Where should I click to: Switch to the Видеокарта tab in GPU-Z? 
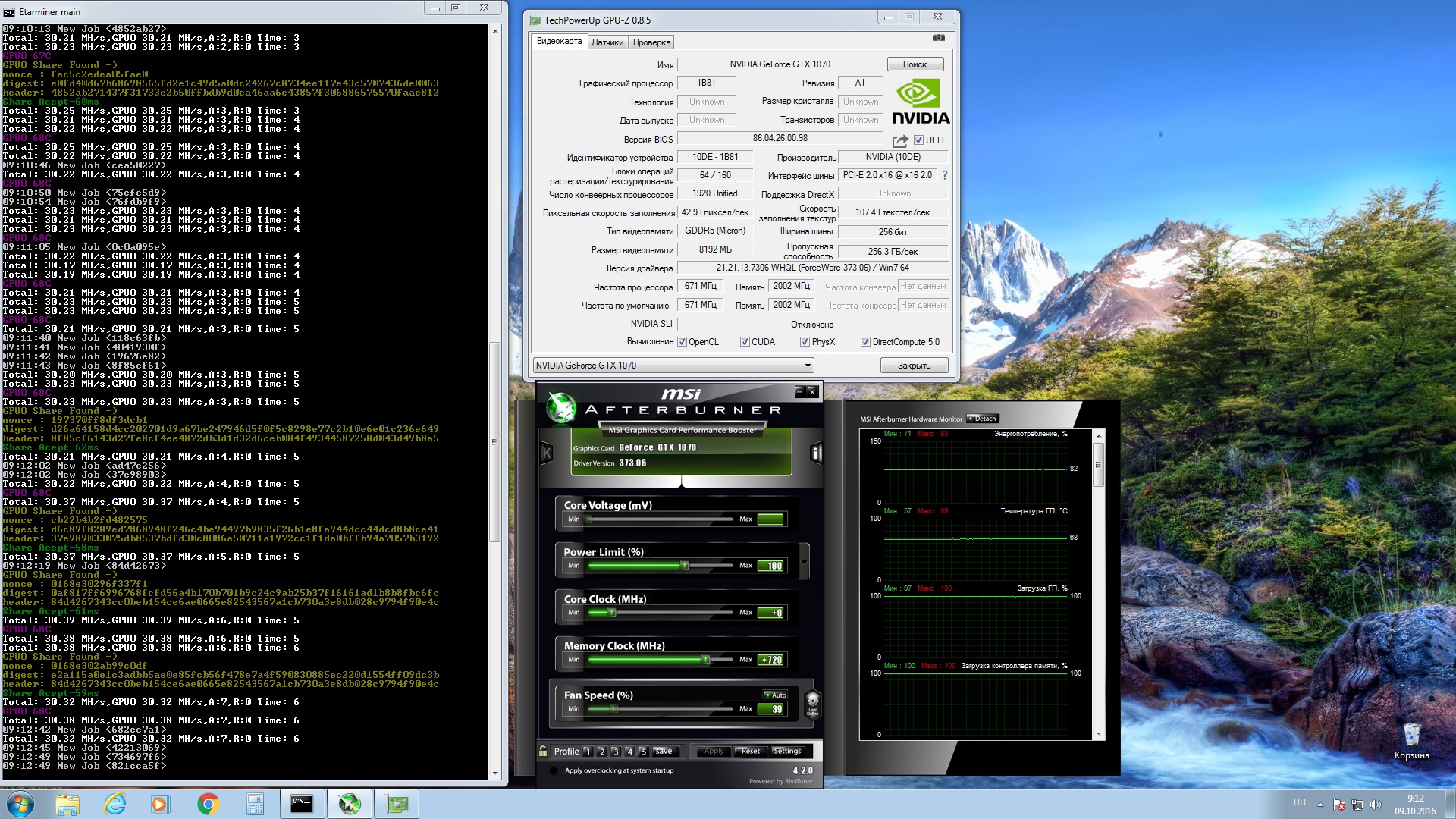[x=559, y=42]
